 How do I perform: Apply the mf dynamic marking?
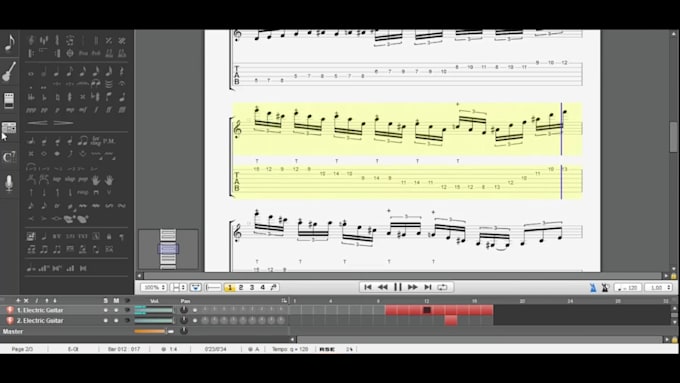click(83, 110)
